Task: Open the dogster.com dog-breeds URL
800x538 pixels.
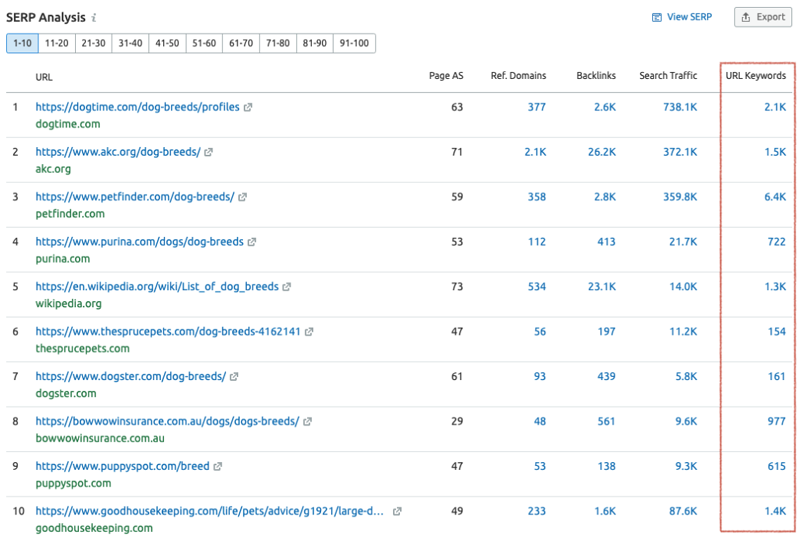Action: click(x=131, y=377)
